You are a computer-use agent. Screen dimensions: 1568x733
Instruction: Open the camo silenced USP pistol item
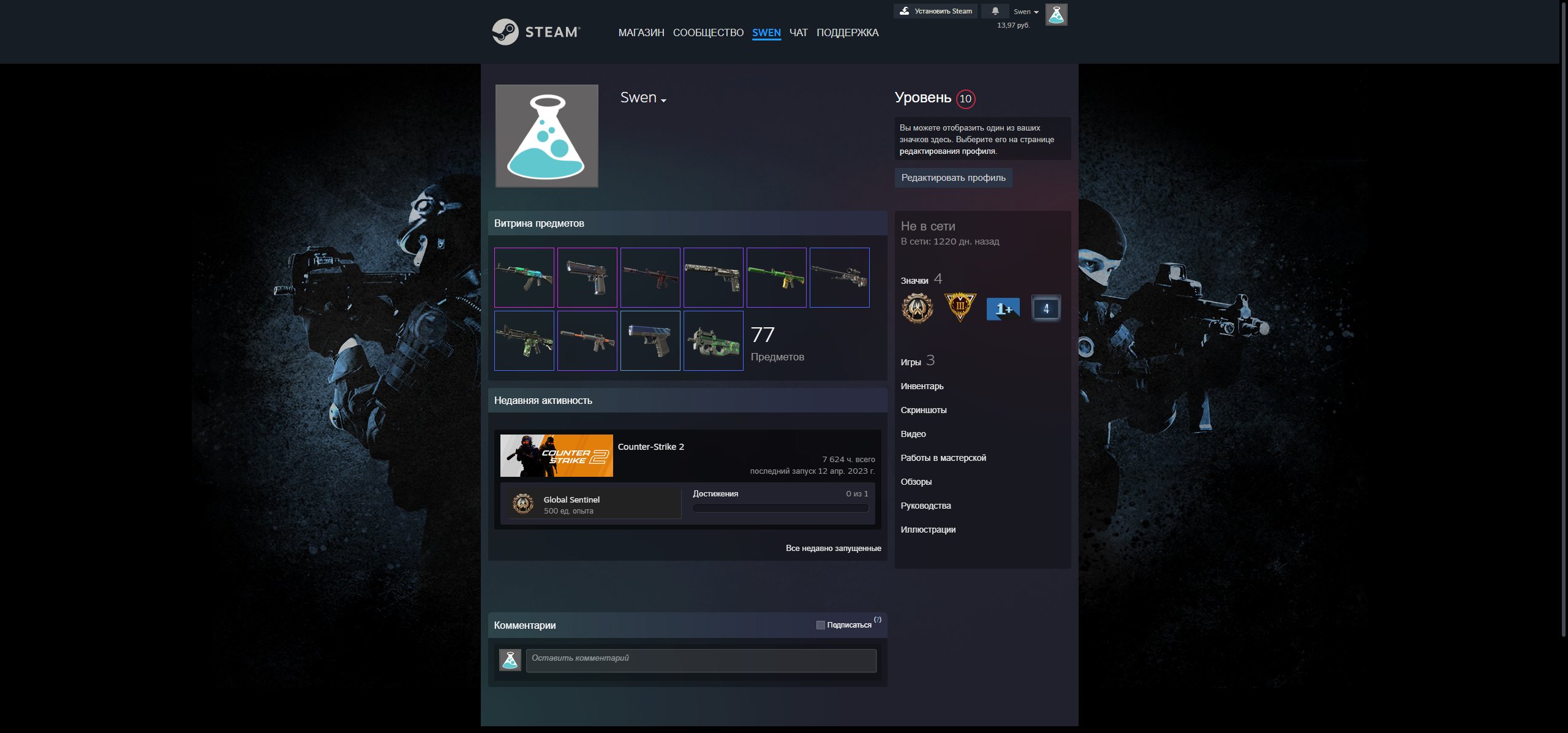click(x=714, y=278)
